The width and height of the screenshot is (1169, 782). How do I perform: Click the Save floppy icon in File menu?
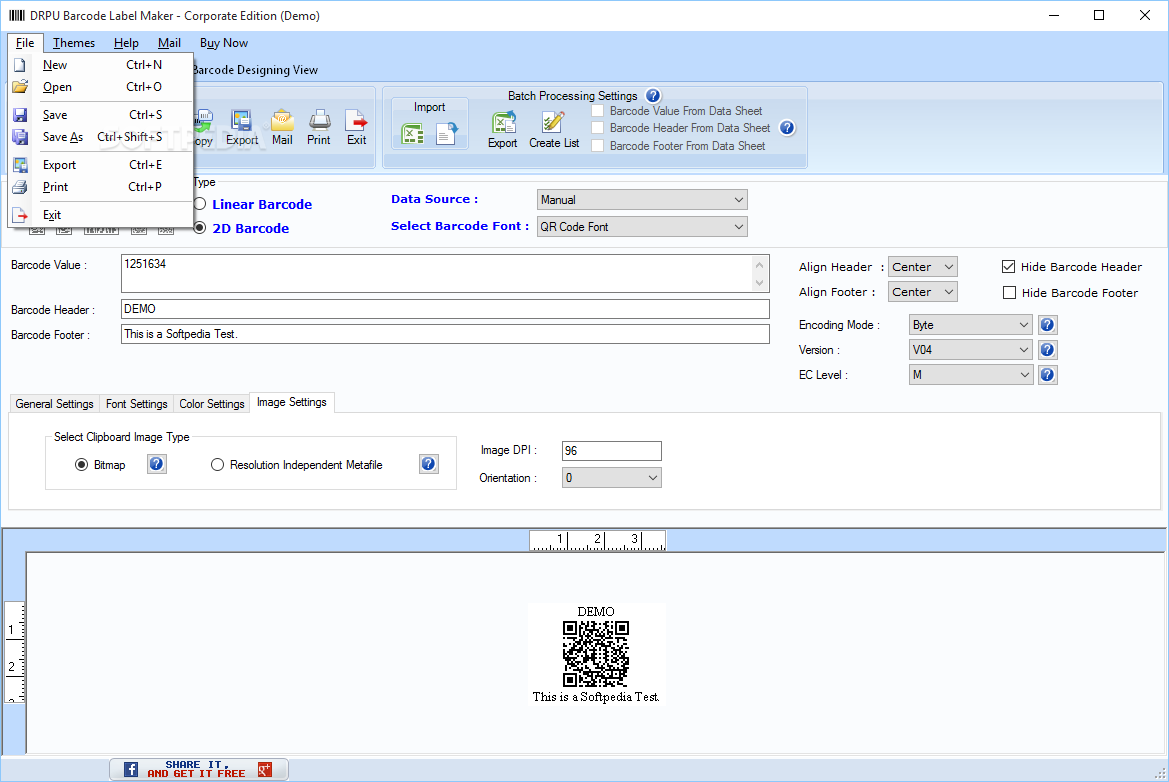20,115
